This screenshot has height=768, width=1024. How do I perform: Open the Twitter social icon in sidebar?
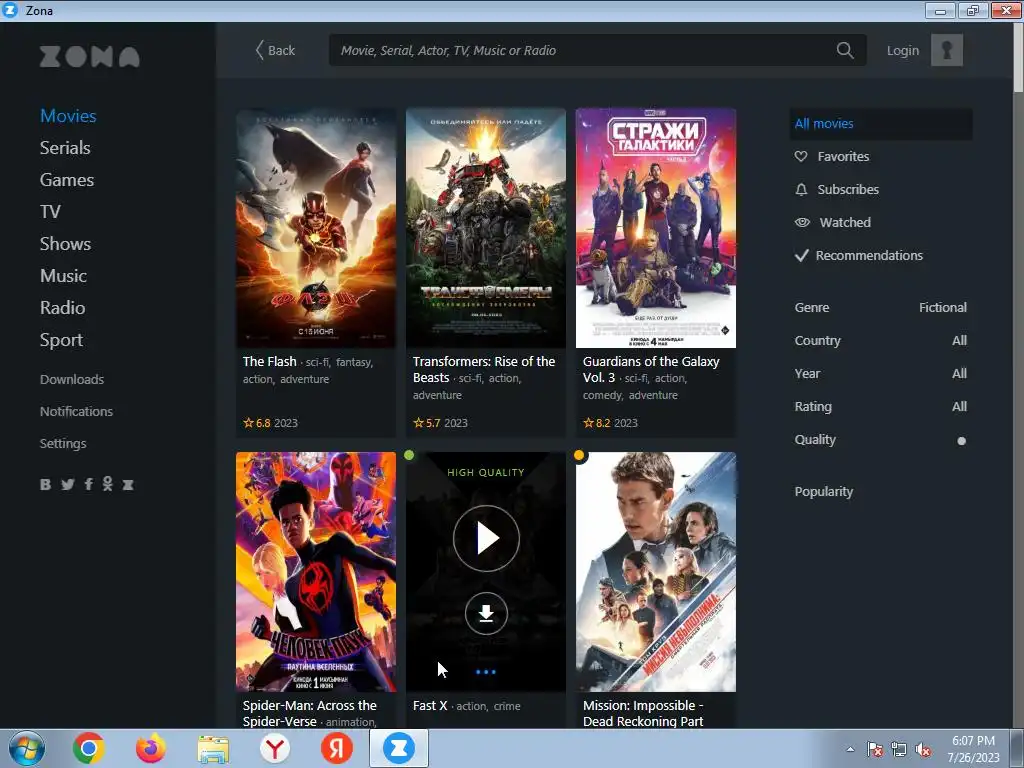tap(67, 484)
